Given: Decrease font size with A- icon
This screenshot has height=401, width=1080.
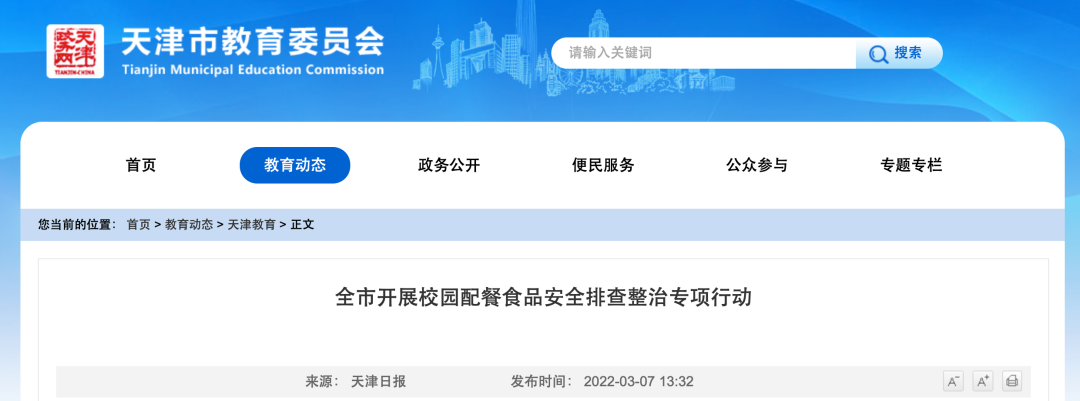Looking at the screenshot, I should [953, 381].
